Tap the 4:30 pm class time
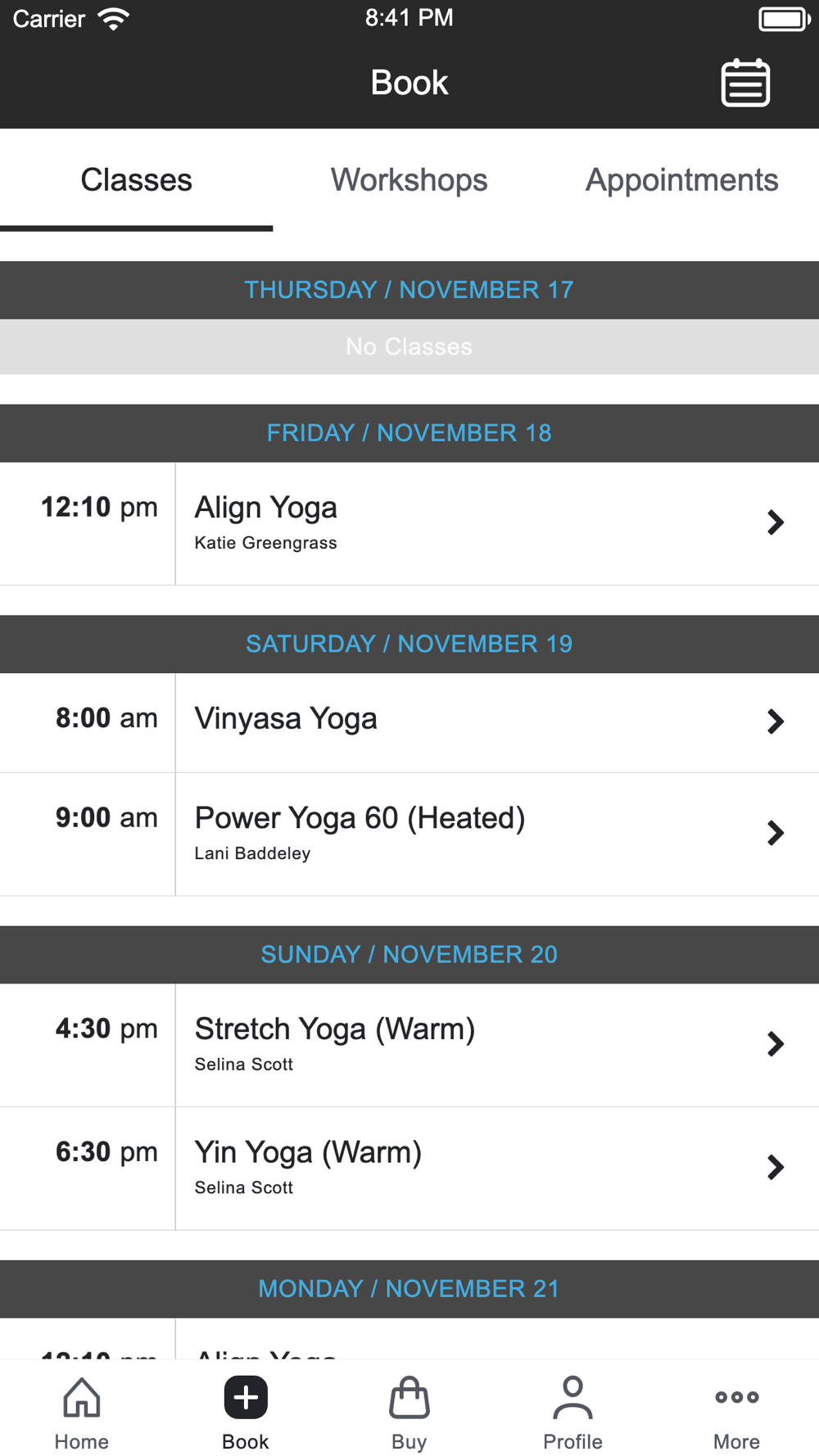The width and height of the screenshot is (819, 1456). [x=106, y=1029]
